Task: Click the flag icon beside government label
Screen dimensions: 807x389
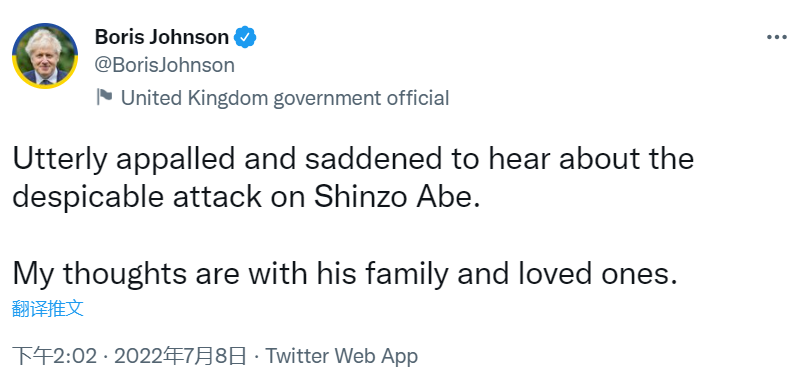Action: pyautogui.click(x=104, y=97)
